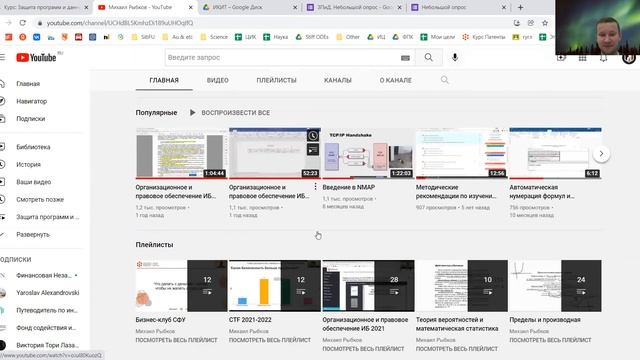Open Теория вероятностей playlist title

(x=457, y=324)
